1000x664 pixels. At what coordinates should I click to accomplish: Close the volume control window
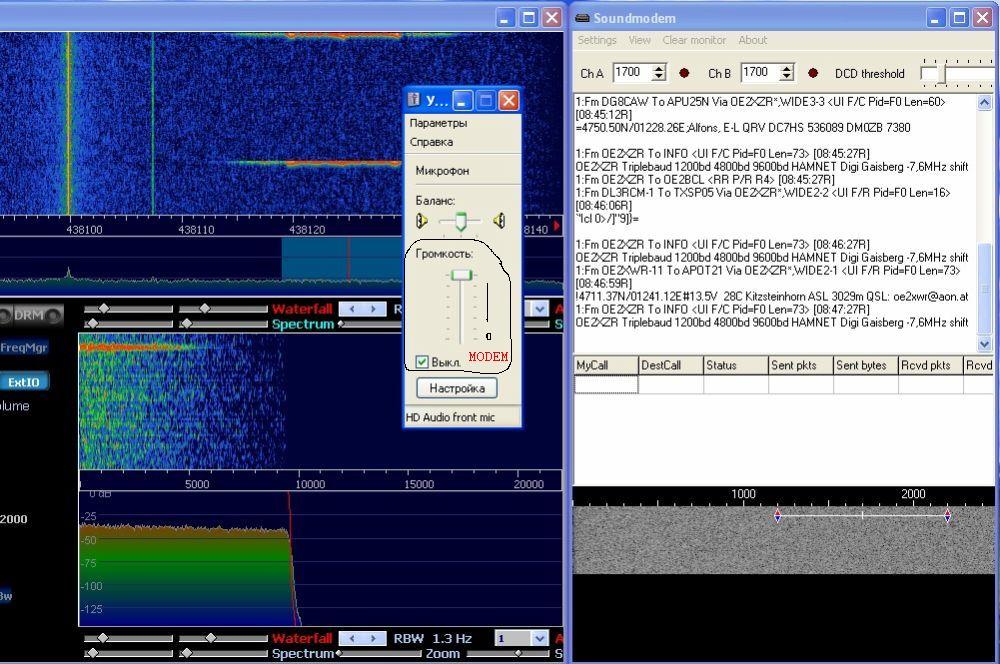[508, 100]
